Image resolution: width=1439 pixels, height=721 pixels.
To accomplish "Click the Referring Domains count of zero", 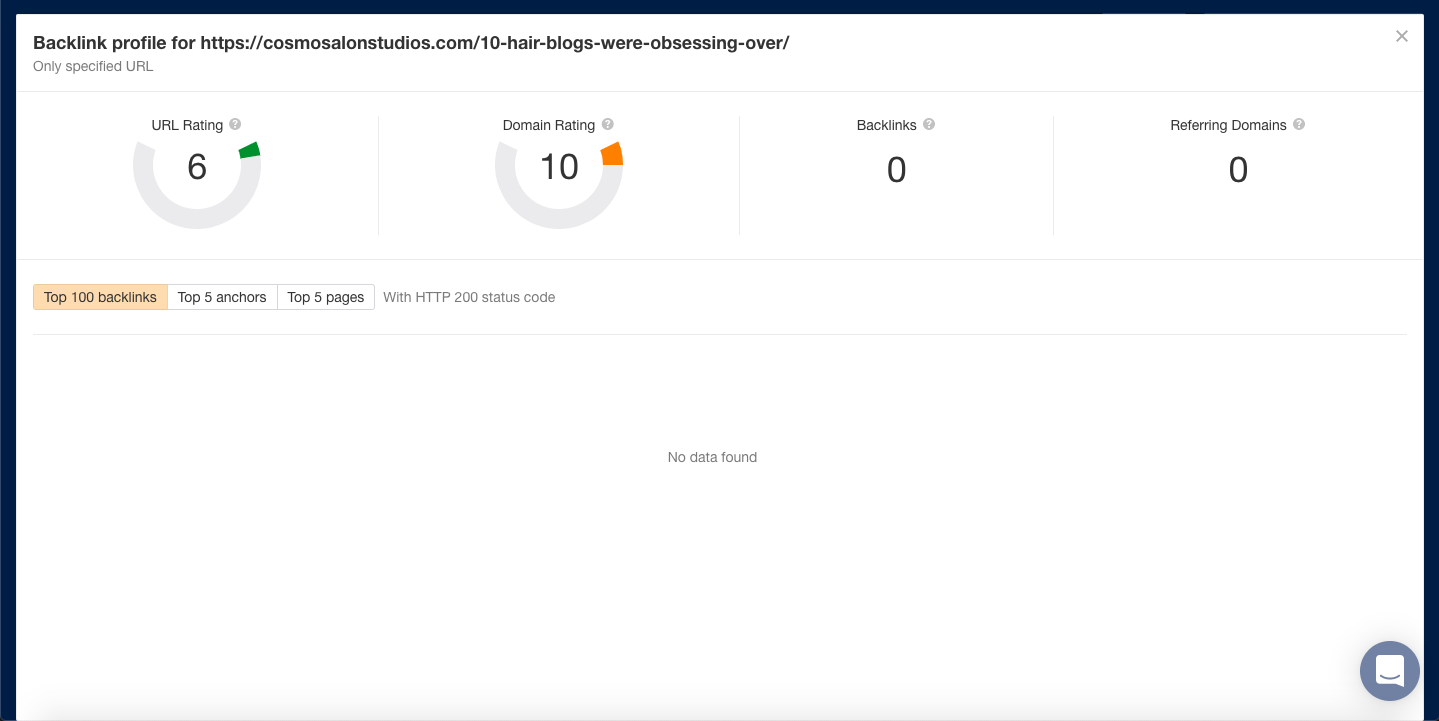I will 1237,170.
